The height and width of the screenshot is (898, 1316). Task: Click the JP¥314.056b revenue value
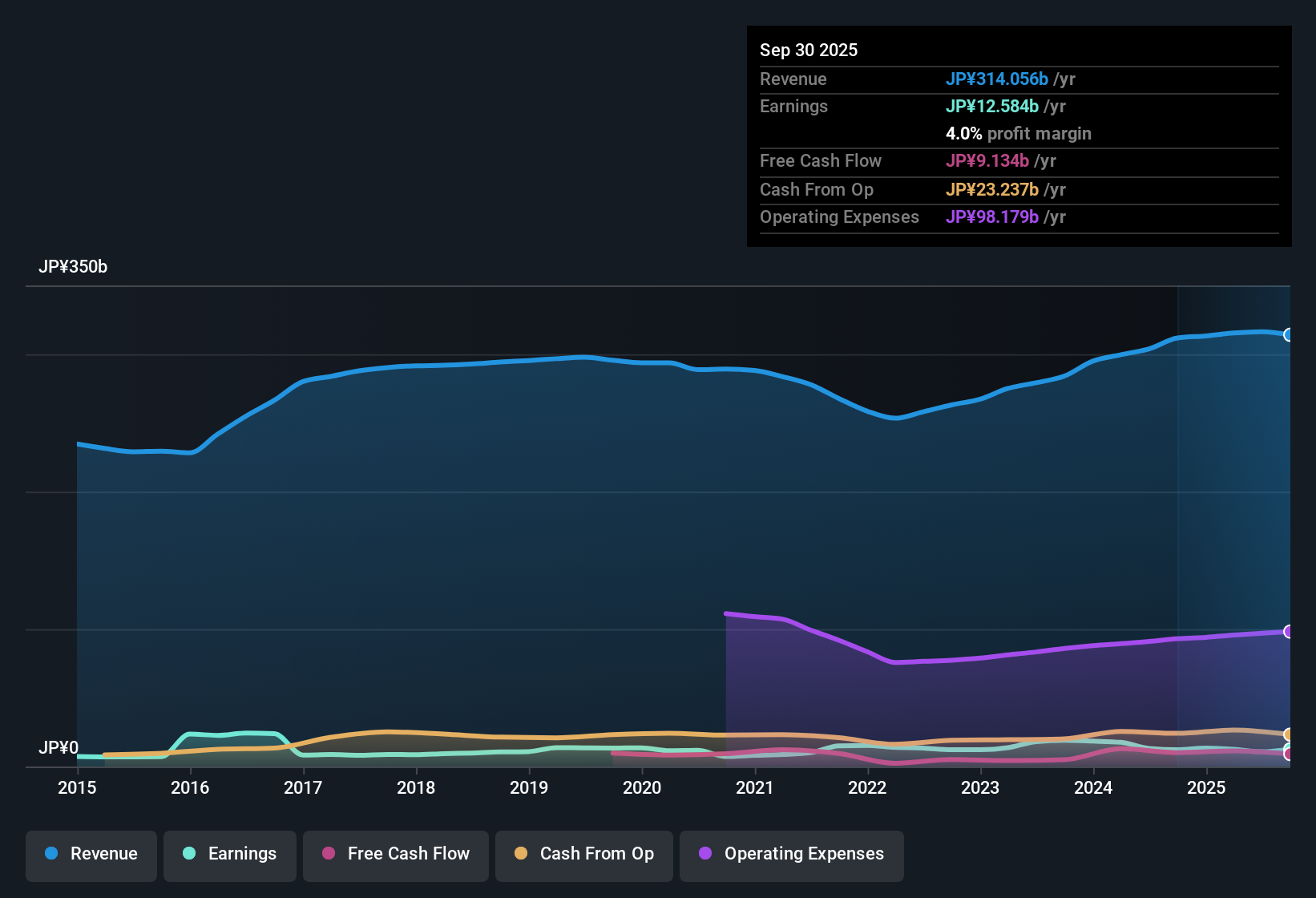point(998,79)
